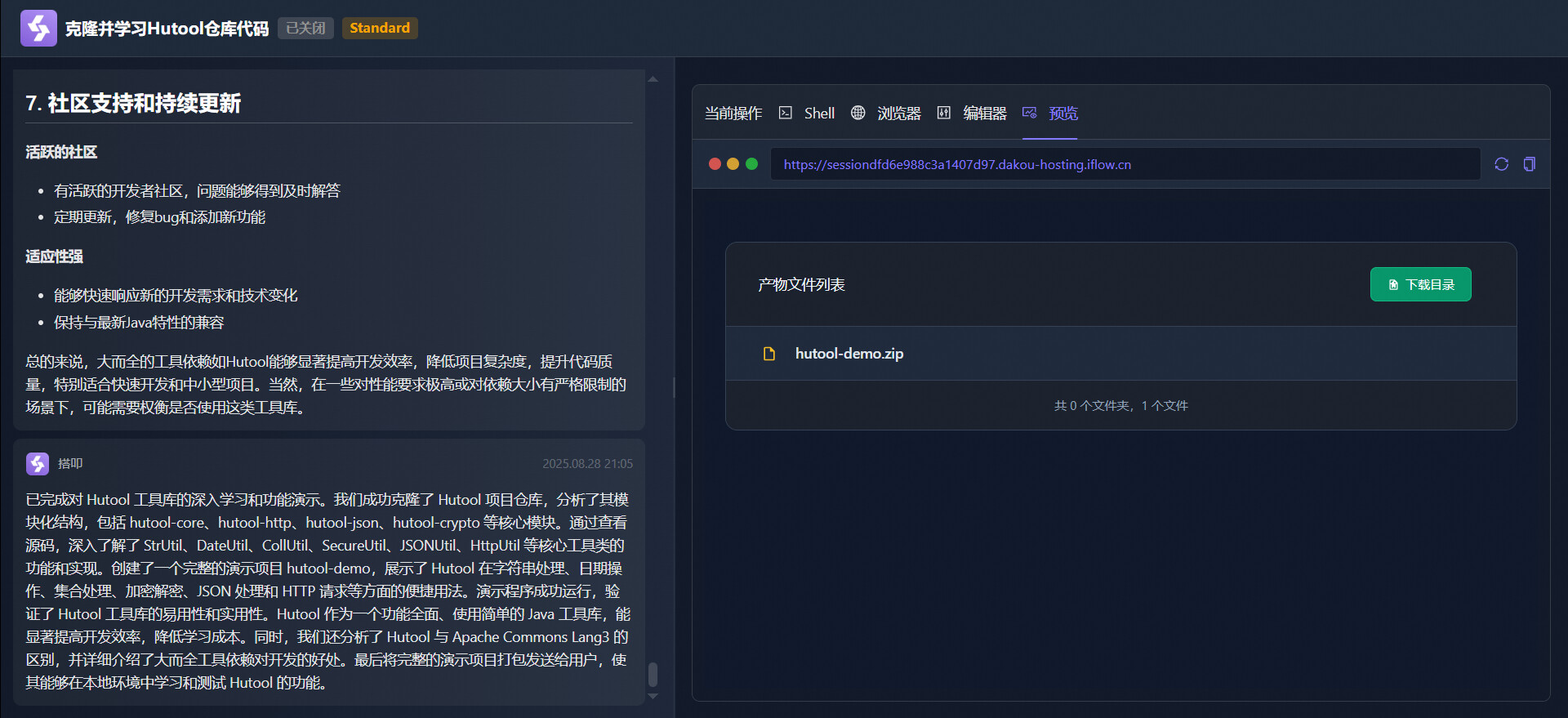Click the copy URL icon
Image resolution: width=1568 pixels, height=718 pixels.
click(x=1529, y=164)
